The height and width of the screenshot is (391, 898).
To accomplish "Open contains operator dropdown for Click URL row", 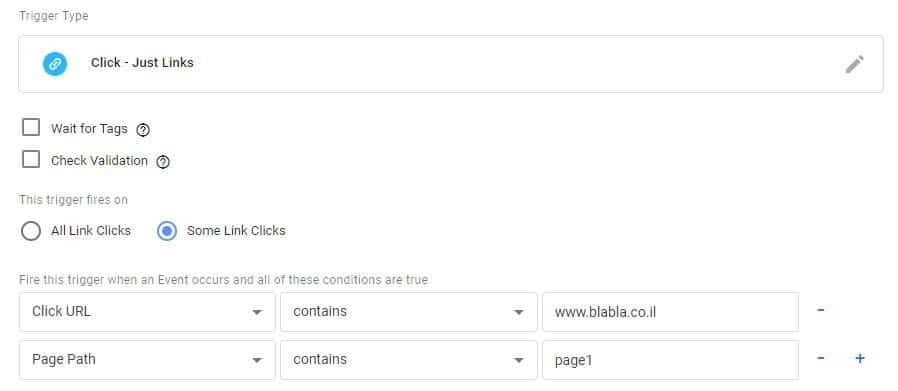I will point(409,312).
